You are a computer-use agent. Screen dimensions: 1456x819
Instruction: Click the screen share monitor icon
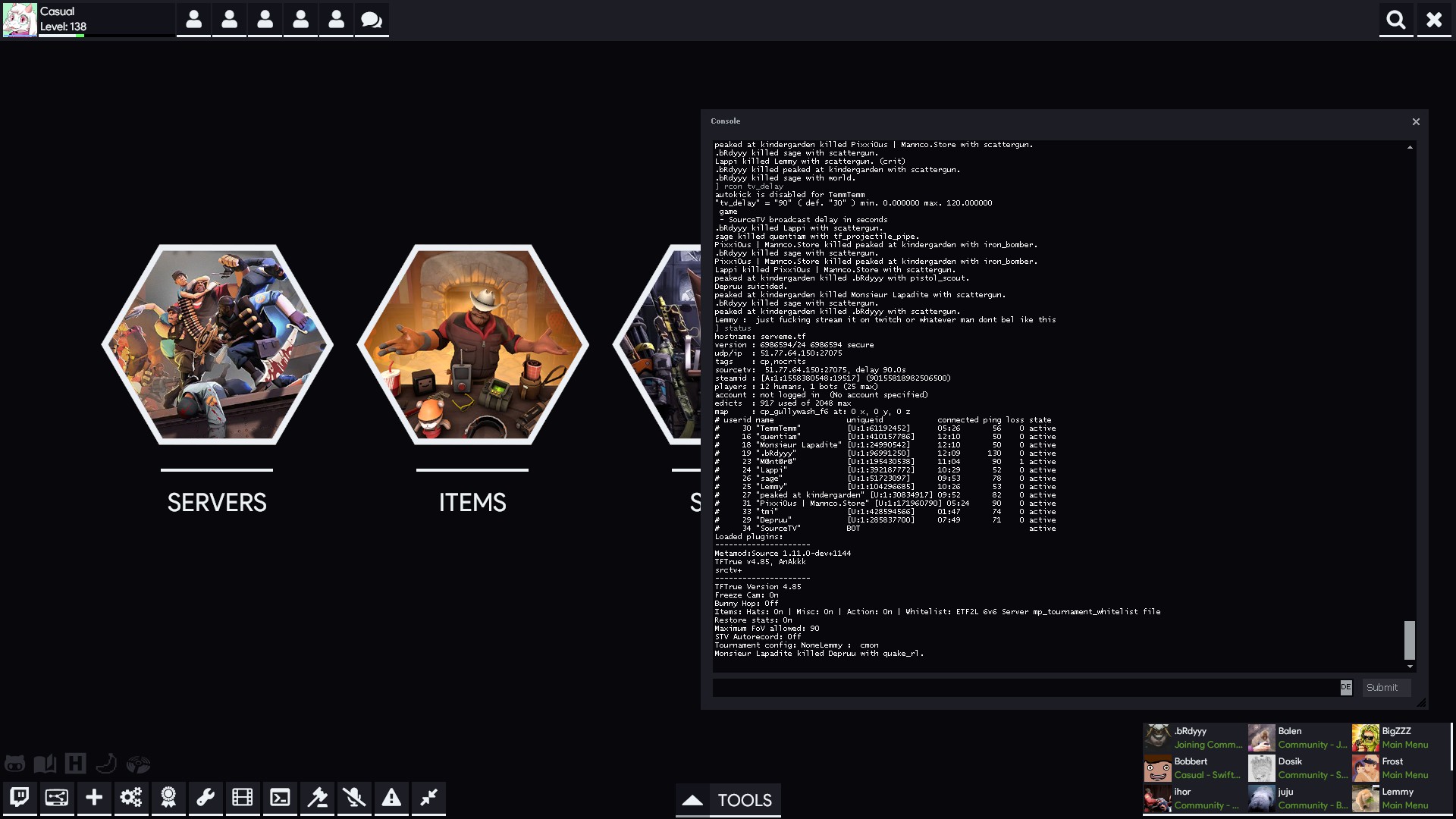pos(57,798)
